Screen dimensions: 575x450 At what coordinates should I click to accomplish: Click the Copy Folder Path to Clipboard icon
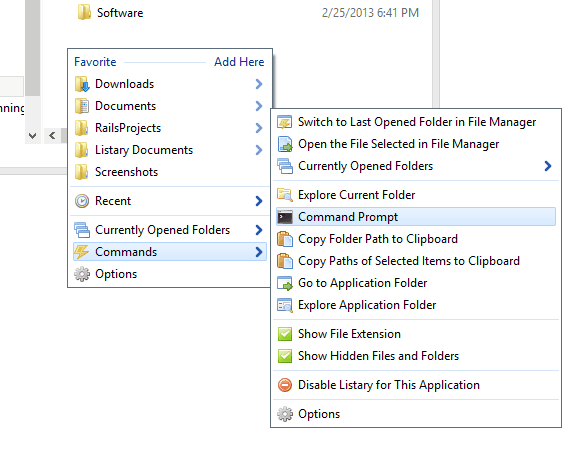pos(285,239)
